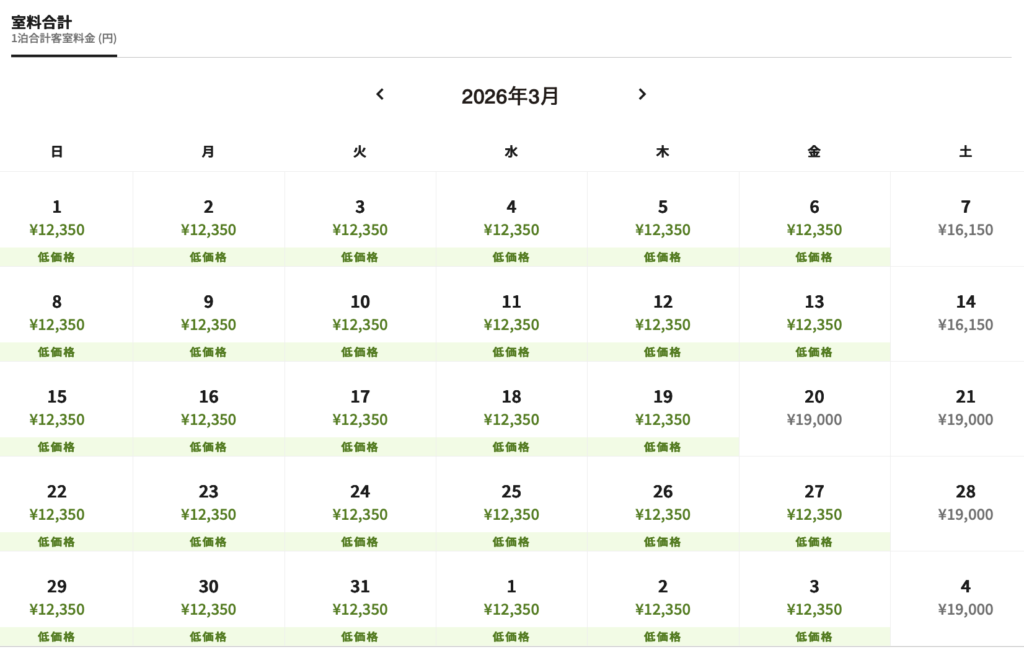Select March 19 low-price date
This screenshot has height=660, width=1024.
tap(663, 409)
